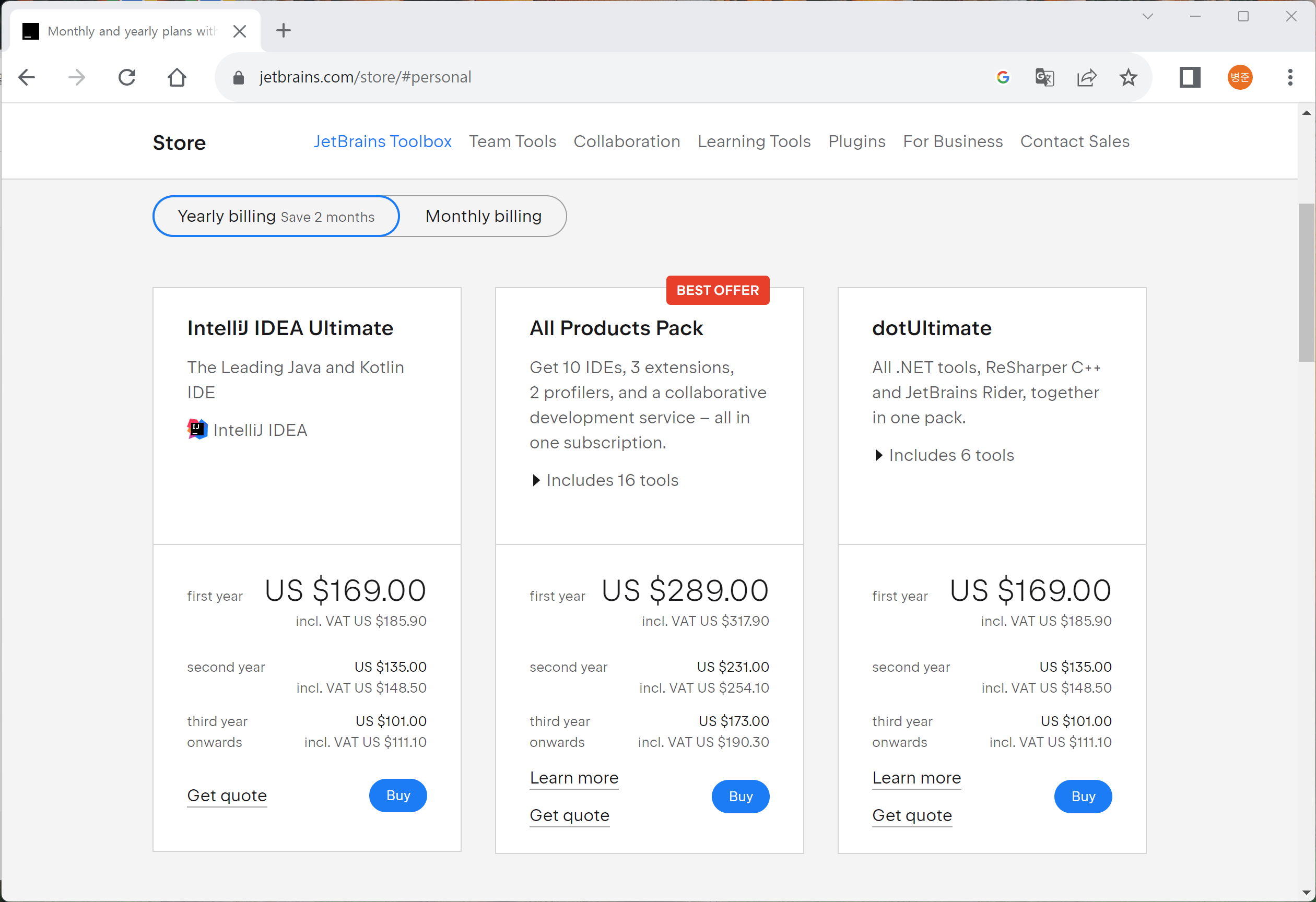Click the vertical scrollbar thumb
Viewport: 1316px width, 902px height.
tap(1307, 282)
